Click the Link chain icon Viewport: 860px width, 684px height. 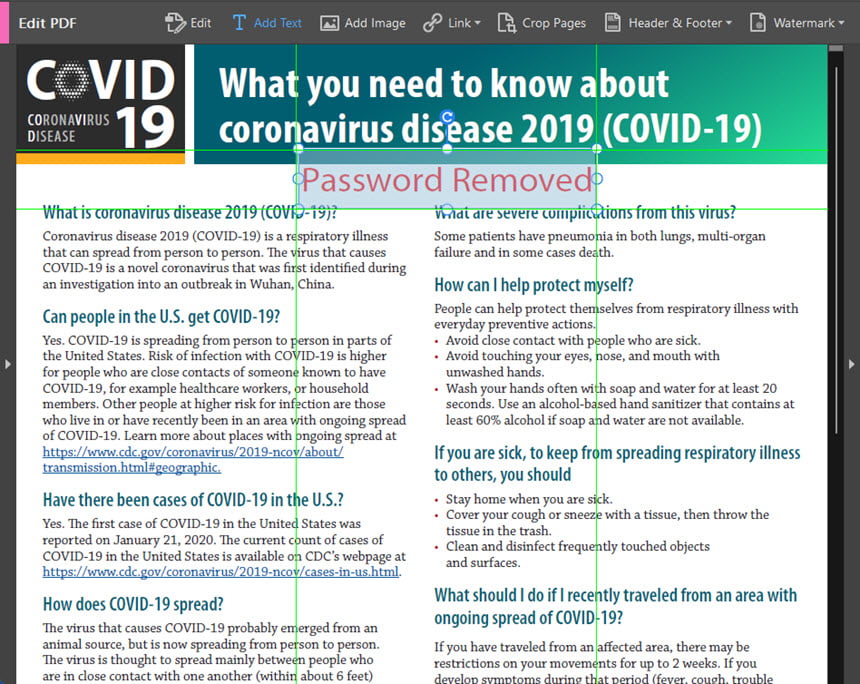[432, 23]
